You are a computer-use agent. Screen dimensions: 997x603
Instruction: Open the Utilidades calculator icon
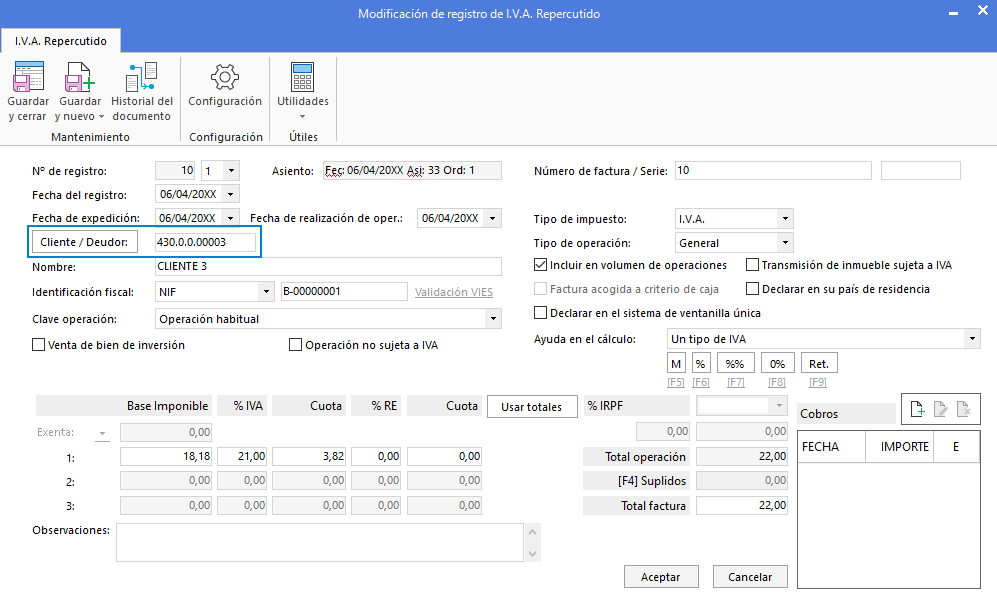click(x=303, y=77)
